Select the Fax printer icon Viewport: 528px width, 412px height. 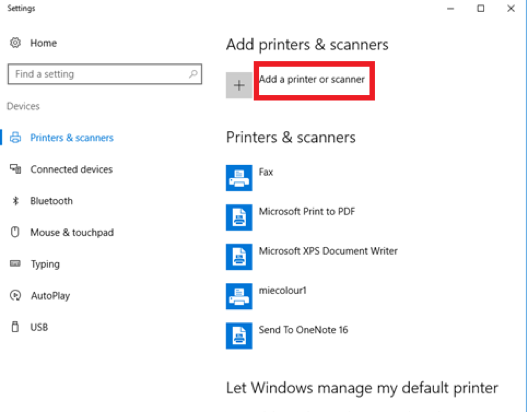[239, 178]
